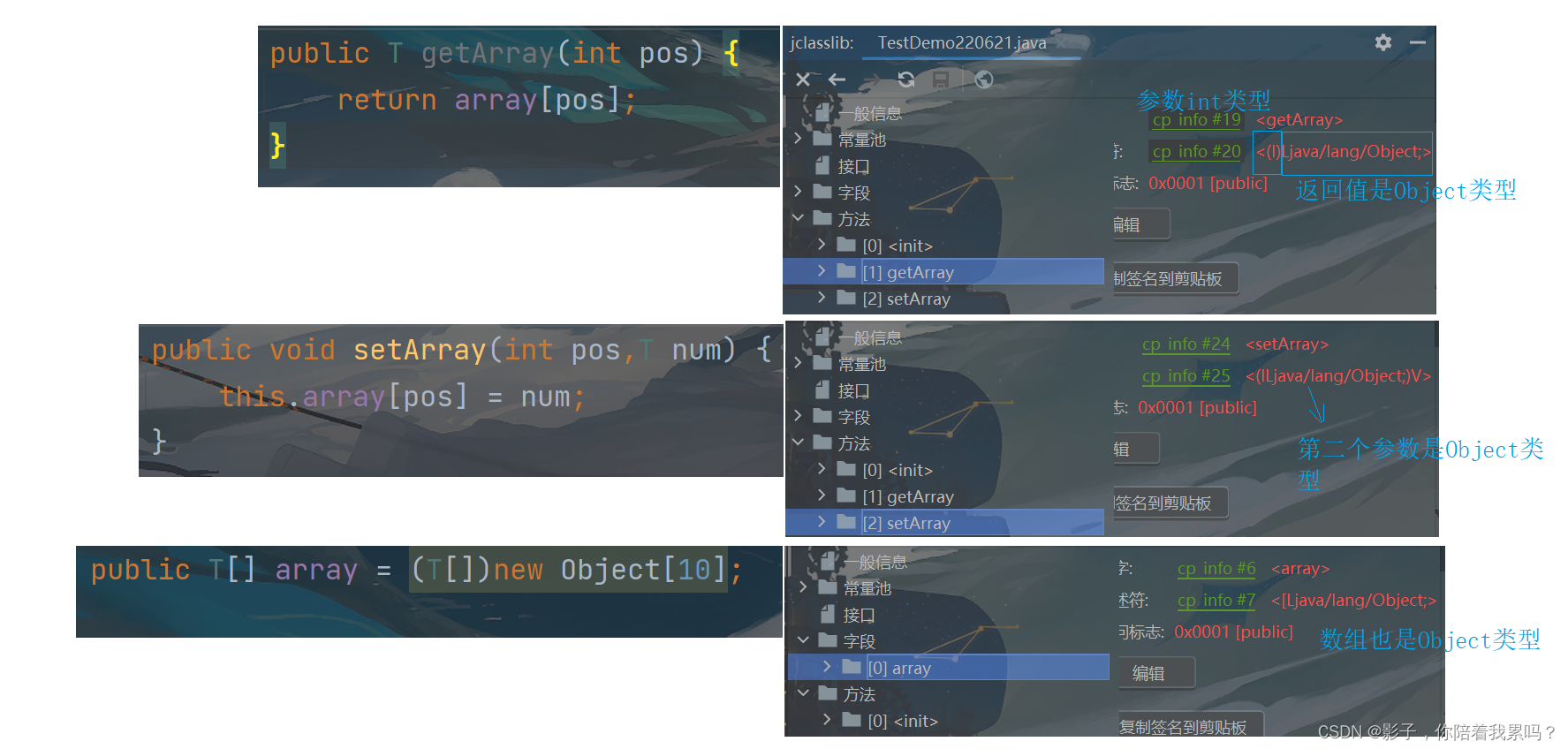Screen dimensions: 1568x749
Task: Click folder icon of highlighted [1] getArray
Action: 846,271
